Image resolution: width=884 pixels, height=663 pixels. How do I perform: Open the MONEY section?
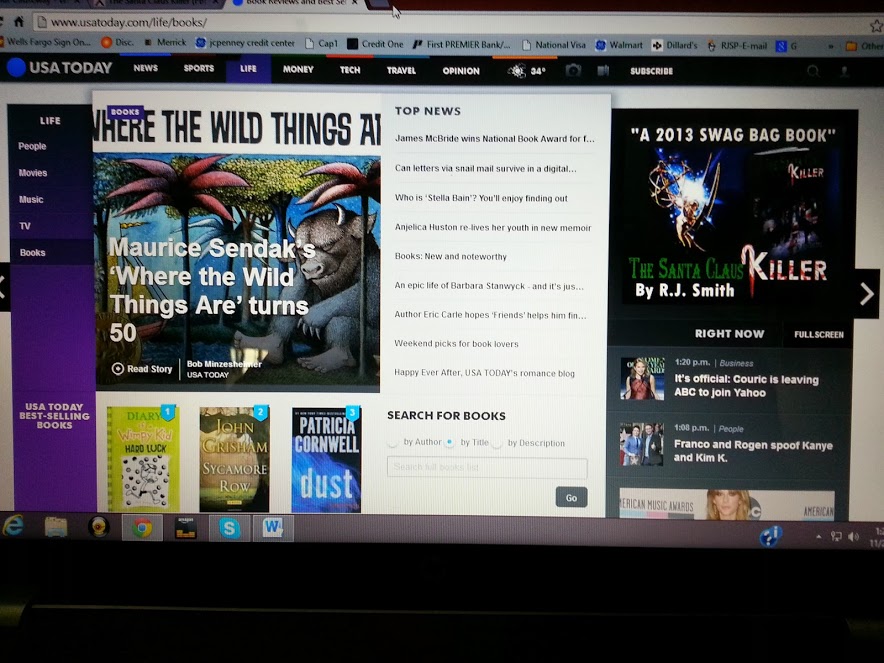(x=298, y=69)
